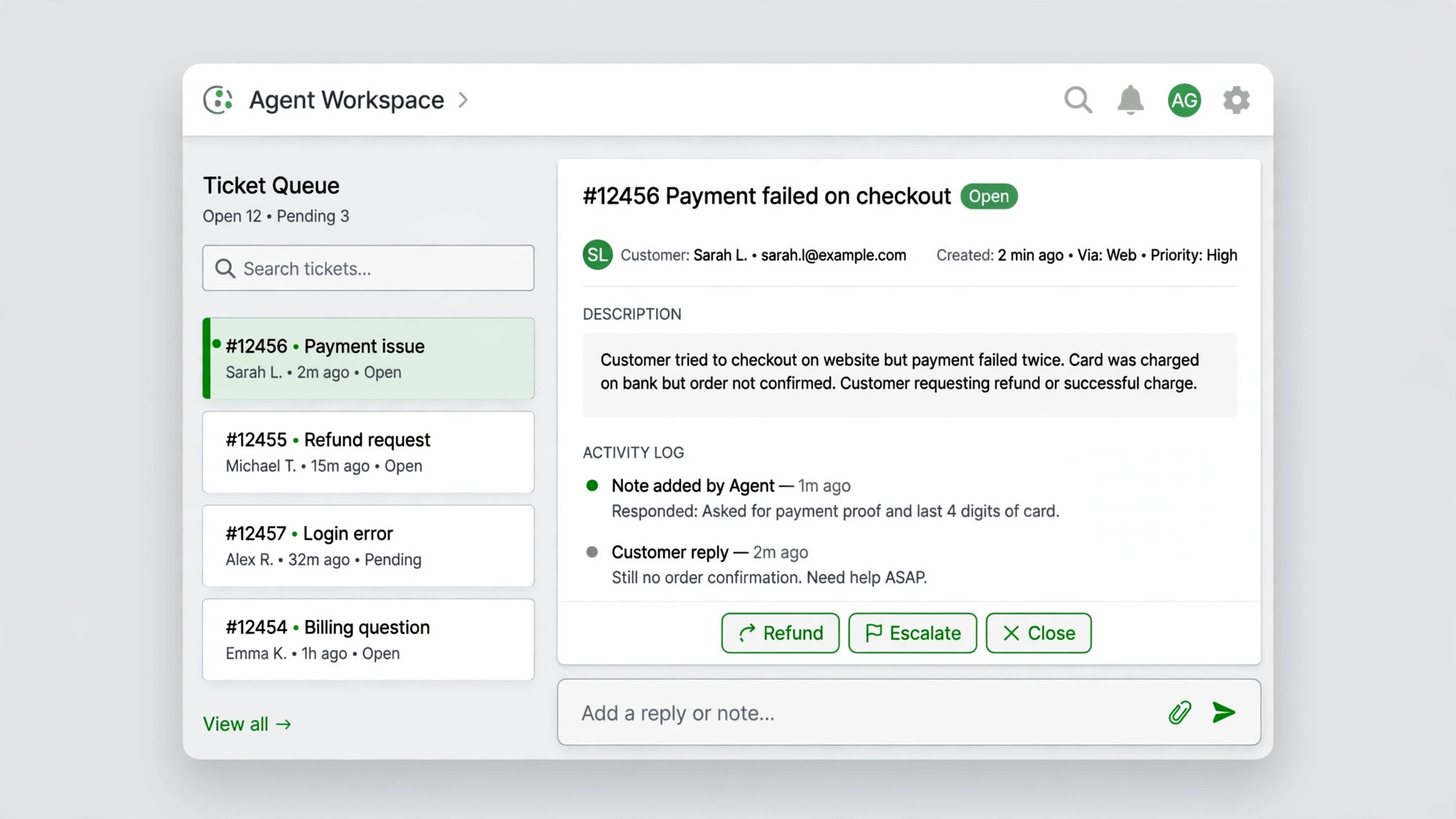This screenshot has height=819, width=1456.
Task: Send the reply with the arrow icon
Action: pos(1224,712)
